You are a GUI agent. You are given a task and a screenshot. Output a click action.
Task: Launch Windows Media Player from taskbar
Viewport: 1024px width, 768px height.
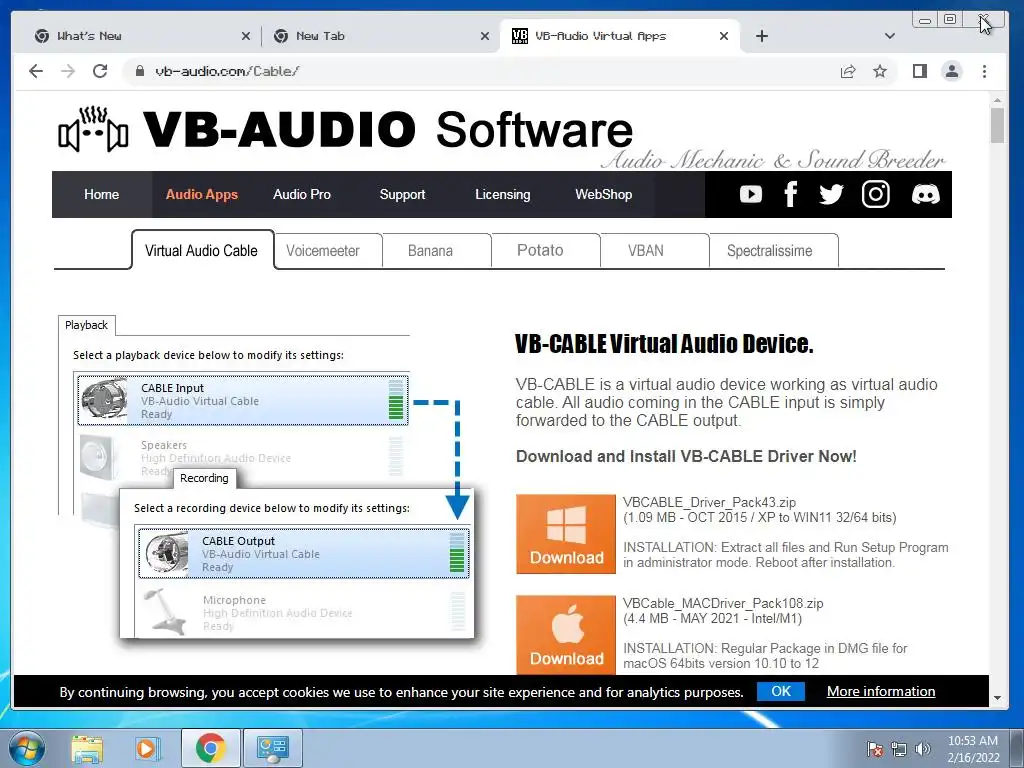(146, 748)
